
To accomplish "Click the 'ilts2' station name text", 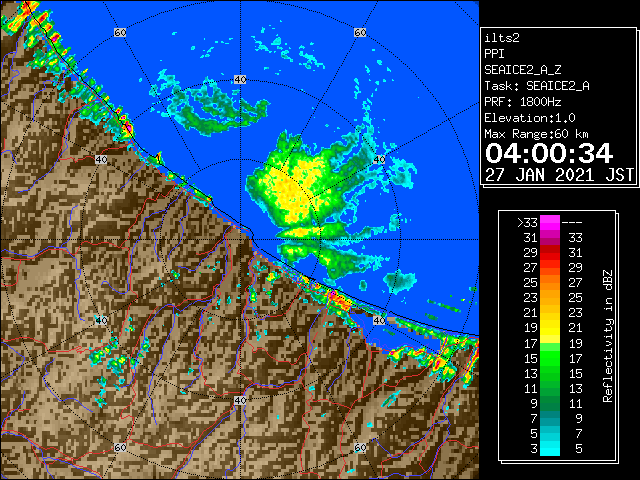I will tap(502, 38).
